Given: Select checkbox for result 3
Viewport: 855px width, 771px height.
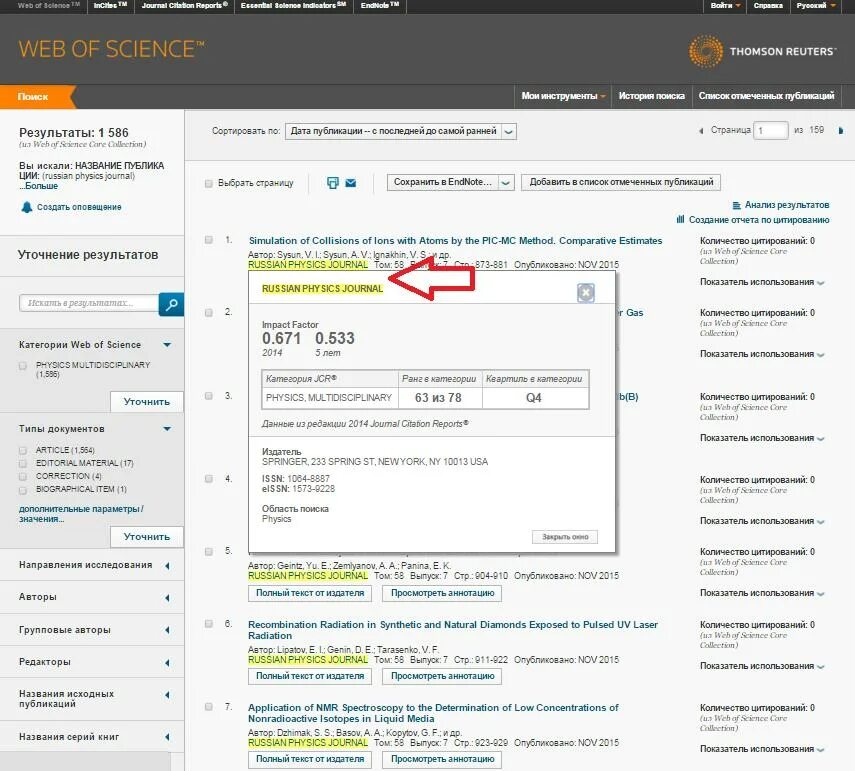Looking at the screenshot, I should coord(208,396).
